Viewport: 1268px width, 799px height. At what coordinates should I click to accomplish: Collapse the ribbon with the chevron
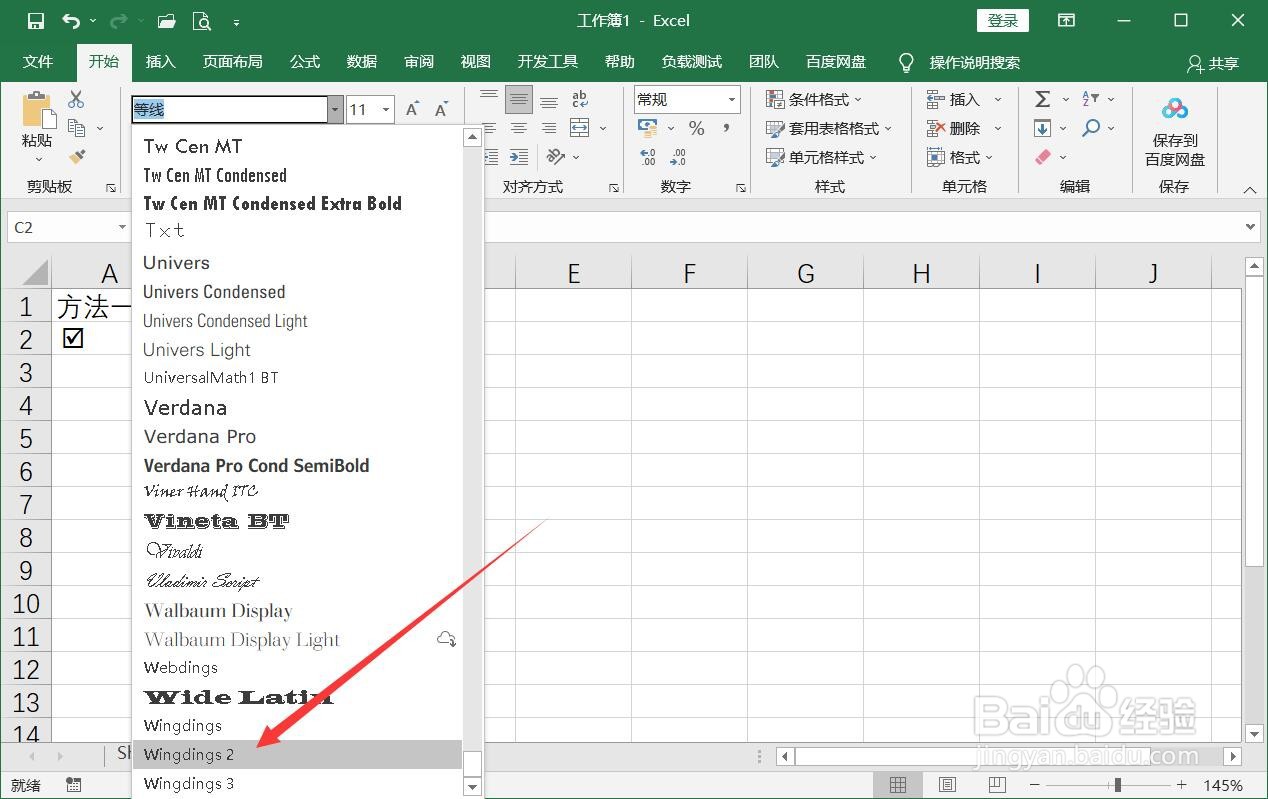click(x=1249, y=189)
